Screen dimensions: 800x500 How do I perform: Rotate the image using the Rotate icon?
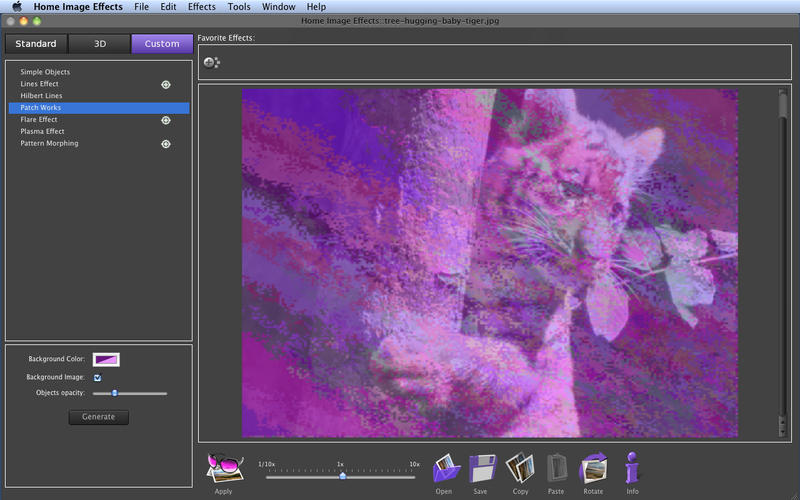click(594, 468)
